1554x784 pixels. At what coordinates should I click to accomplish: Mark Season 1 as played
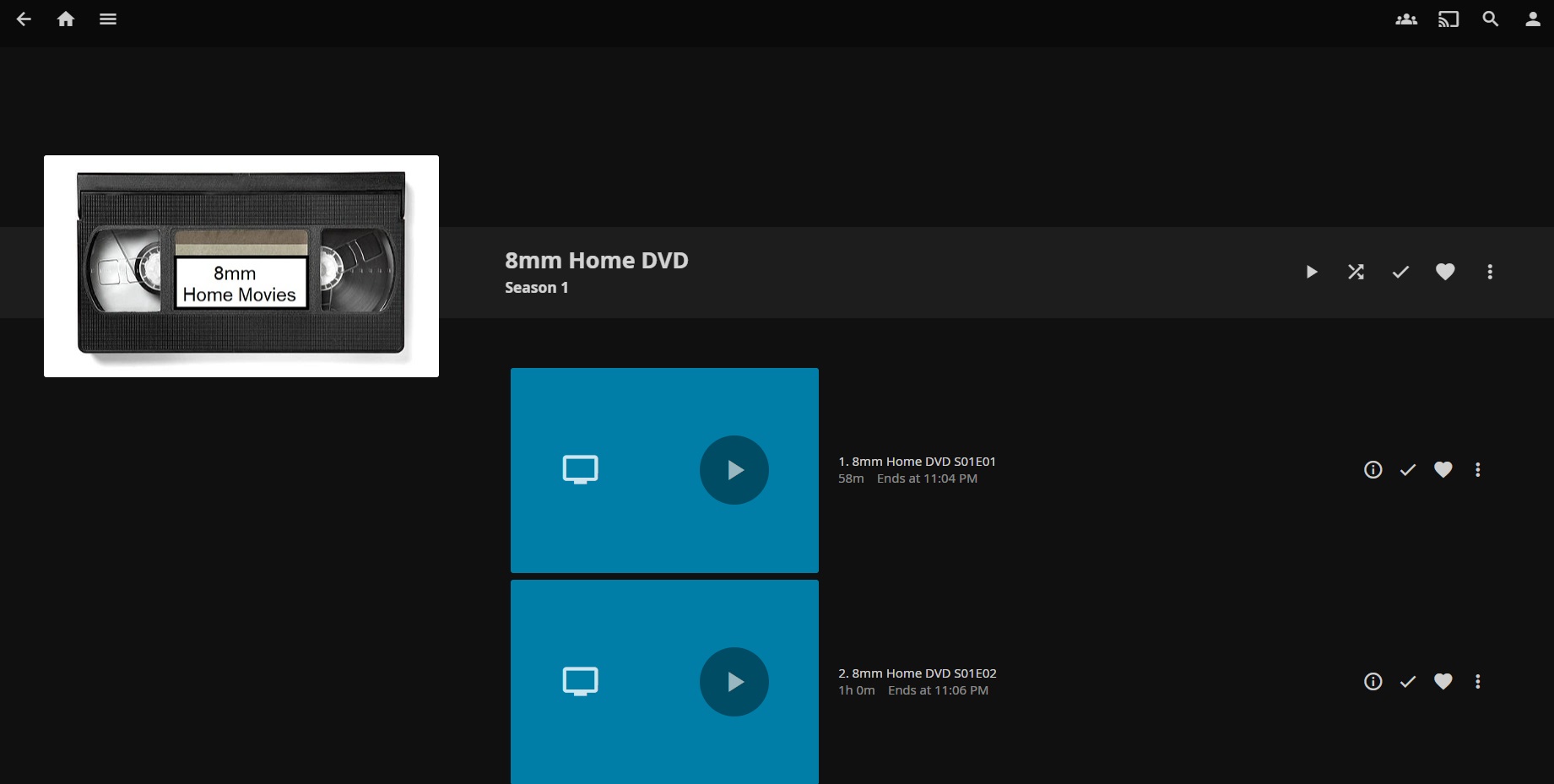(x=1400, y=272)
